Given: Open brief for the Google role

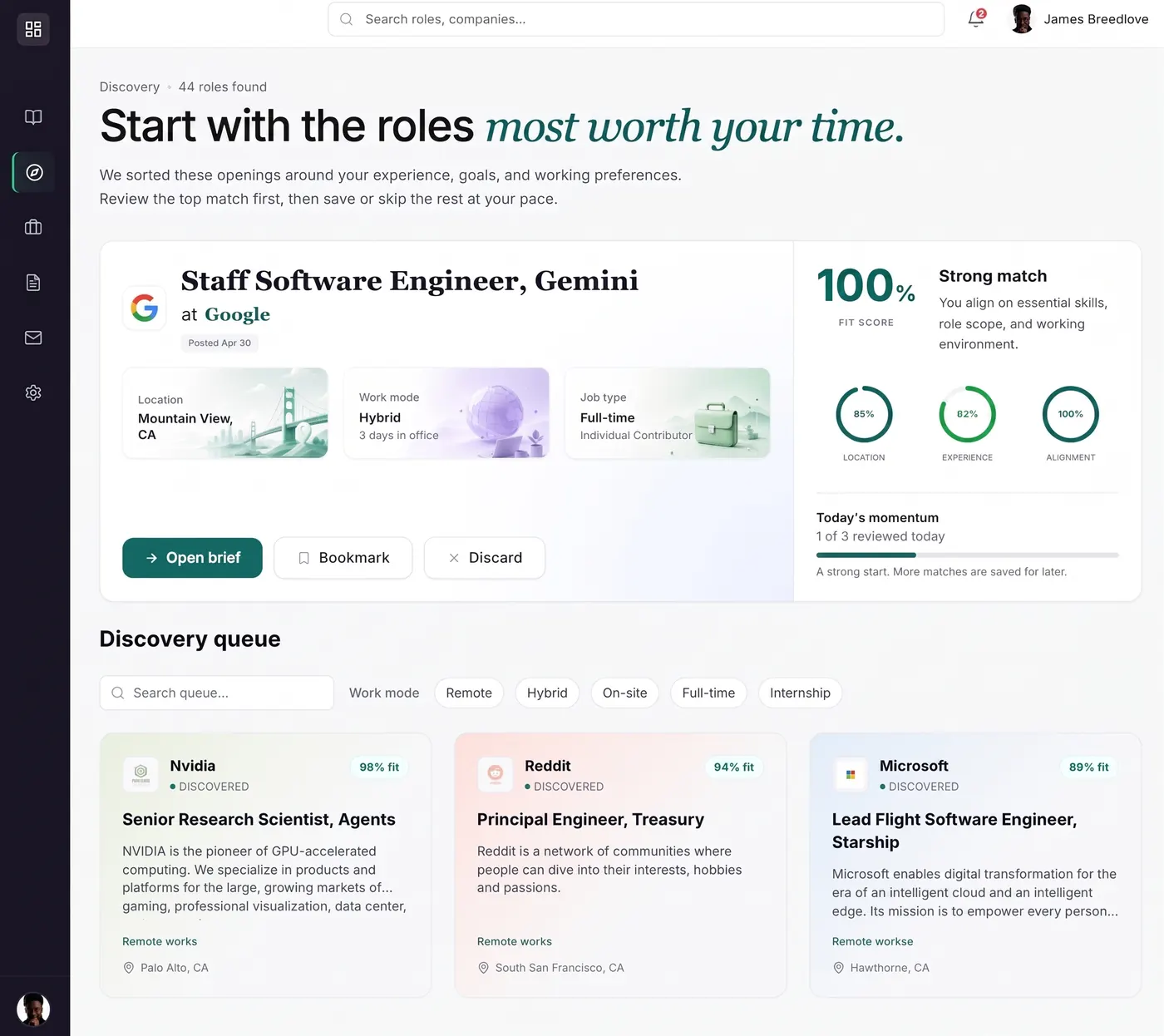Looking at the screenshot, I should [x=192, y=558].
